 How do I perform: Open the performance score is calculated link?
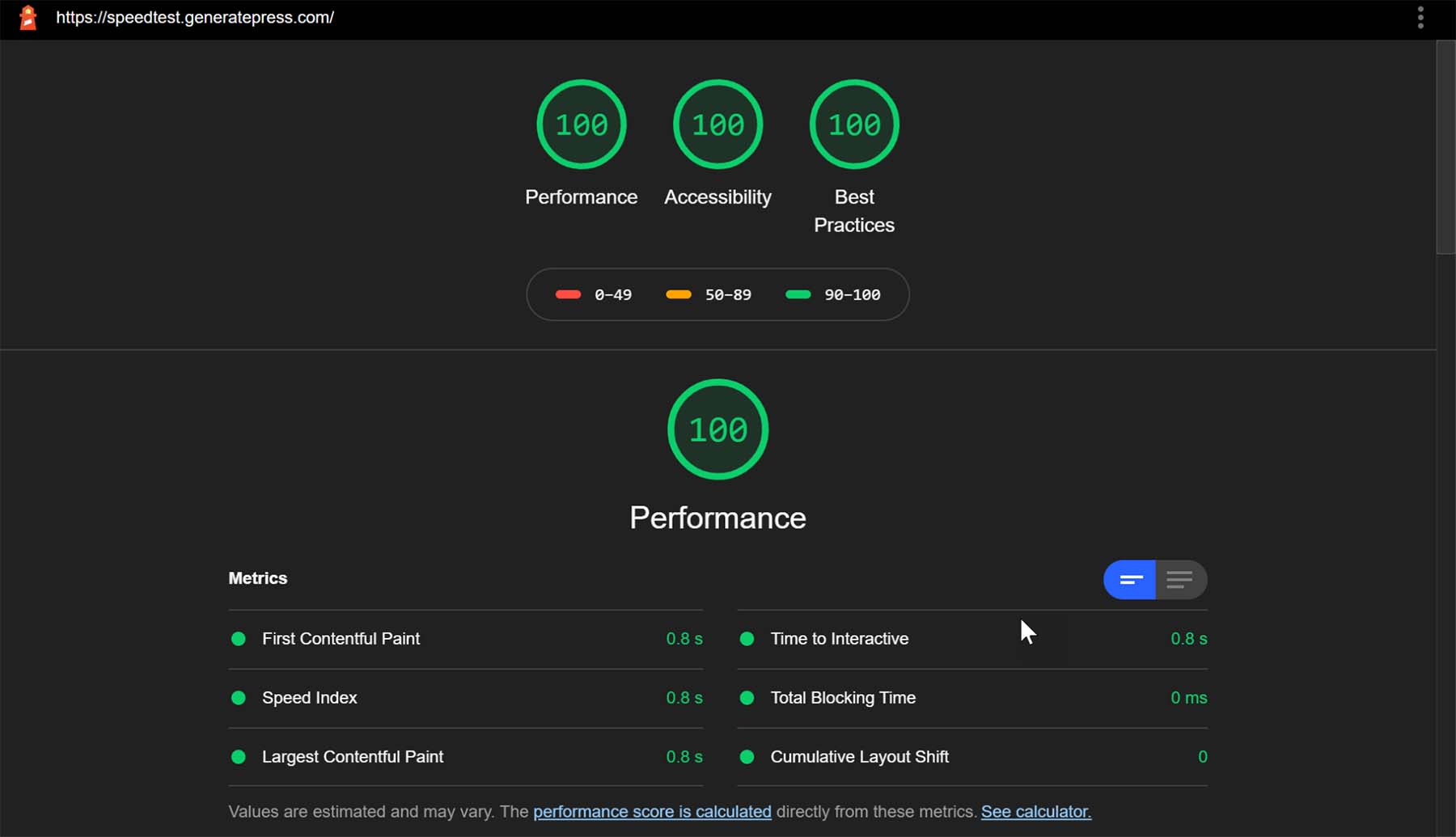pyautogui.click(x=652, y=812)
